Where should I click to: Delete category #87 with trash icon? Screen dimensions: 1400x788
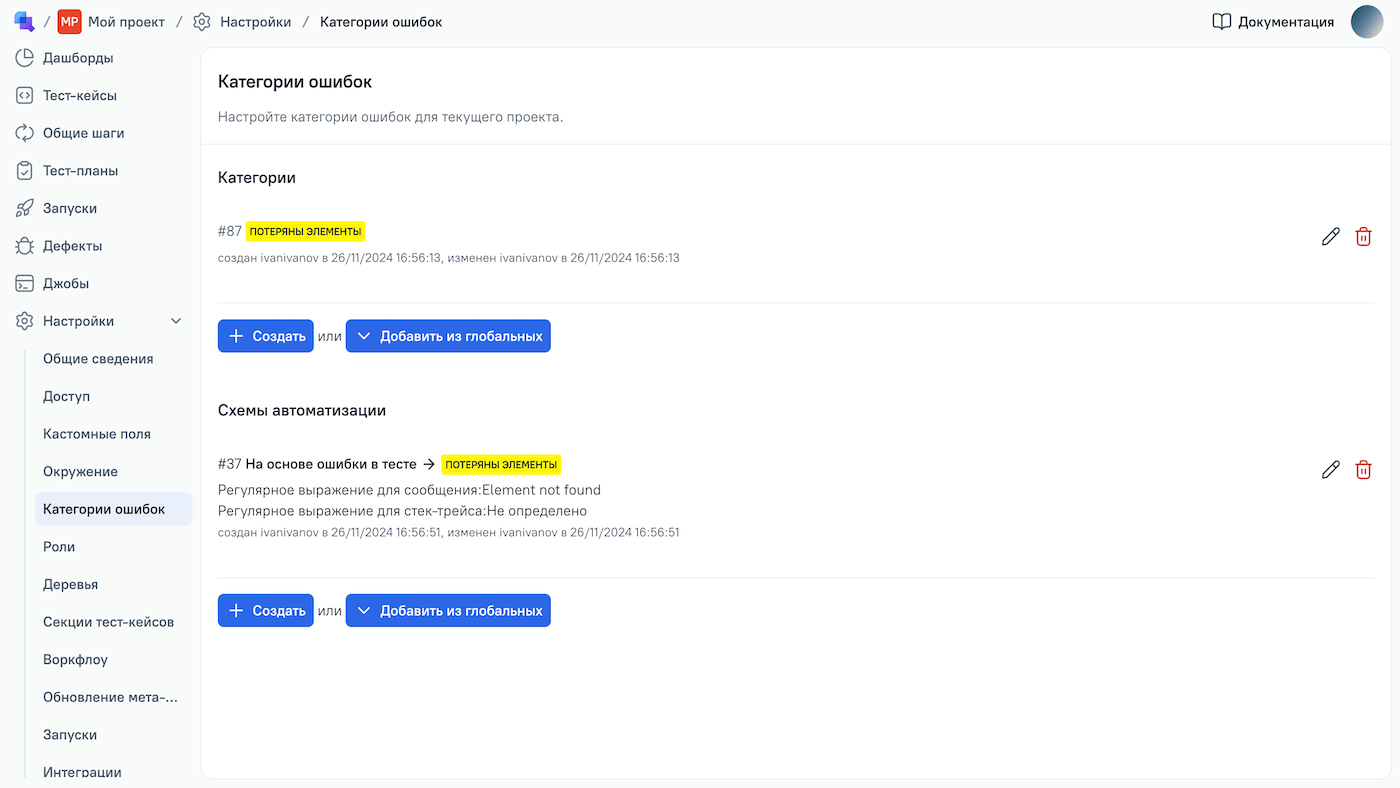tap(1363, 237)
